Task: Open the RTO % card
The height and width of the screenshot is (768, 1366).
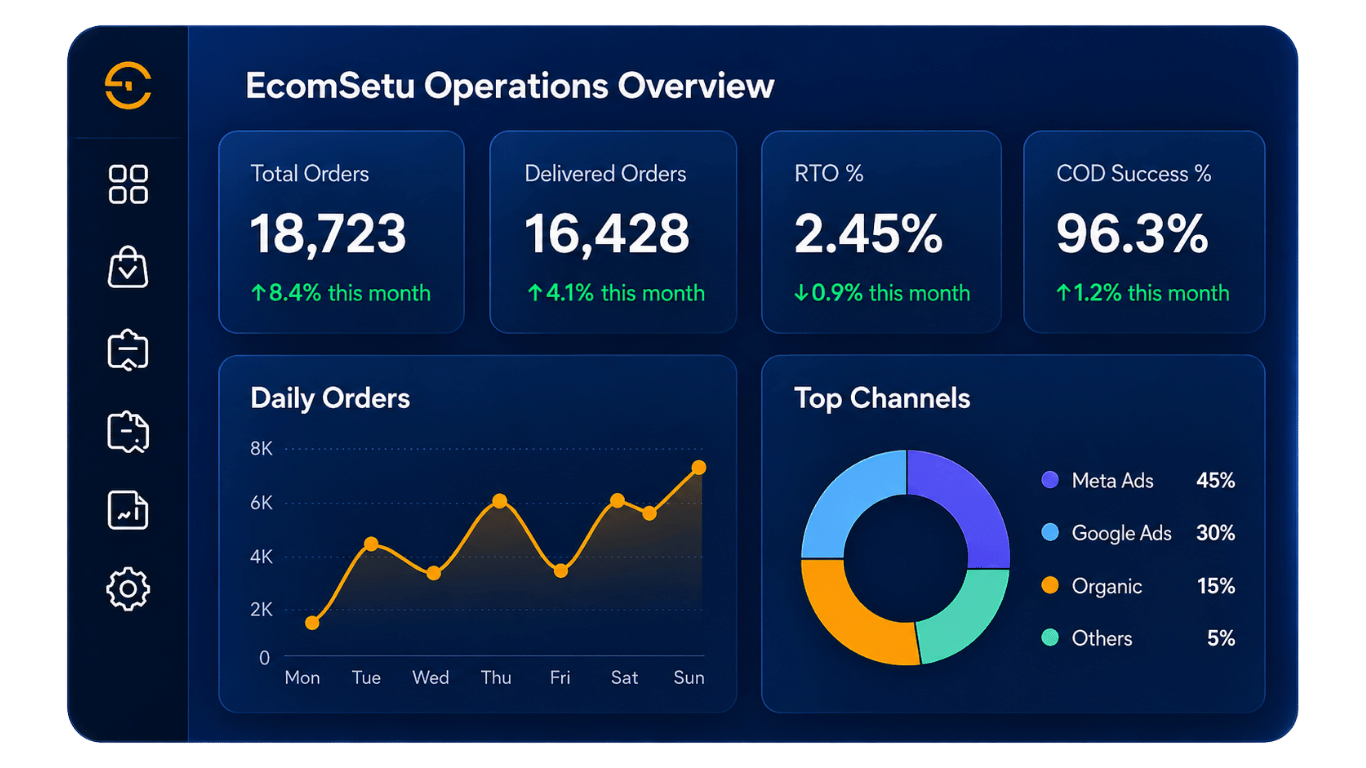Action: (x=881, y=232)
